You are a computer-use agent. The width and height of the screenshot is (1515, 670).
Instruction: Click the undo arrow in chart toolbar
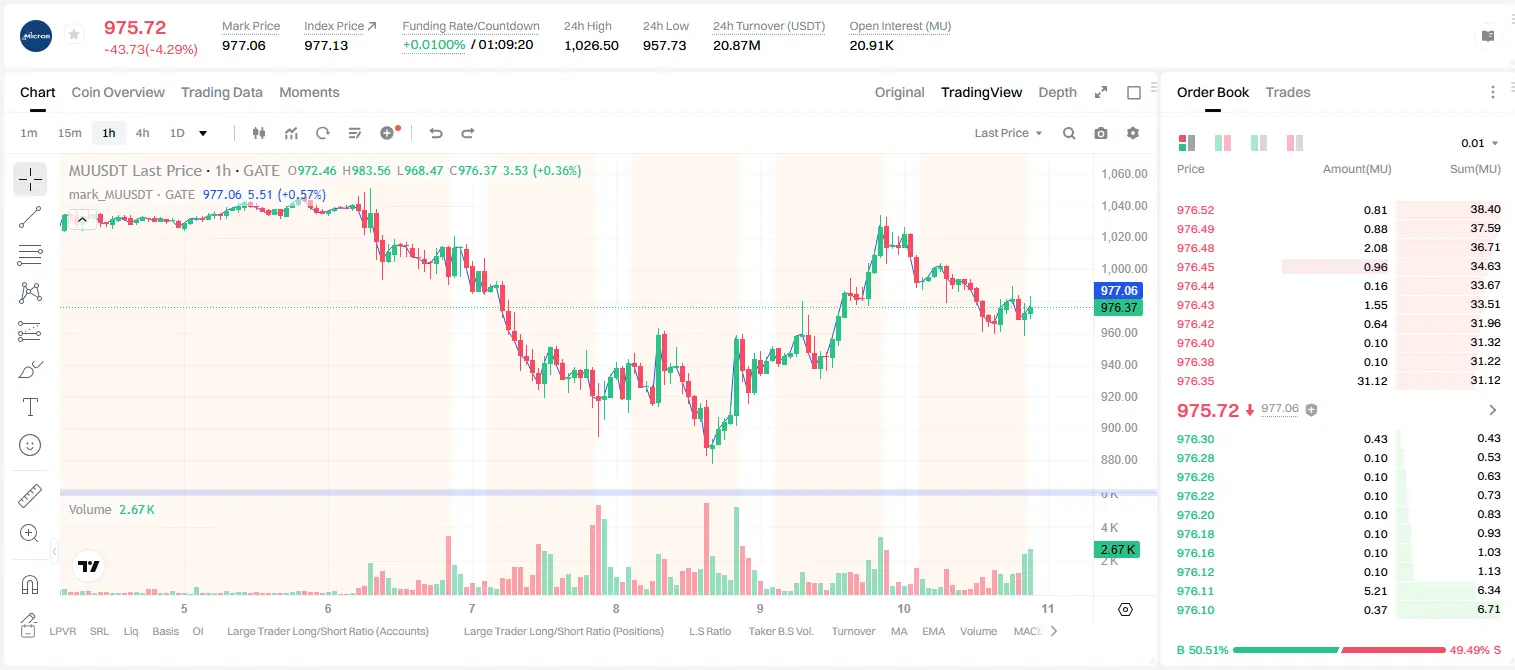(435, 133)
